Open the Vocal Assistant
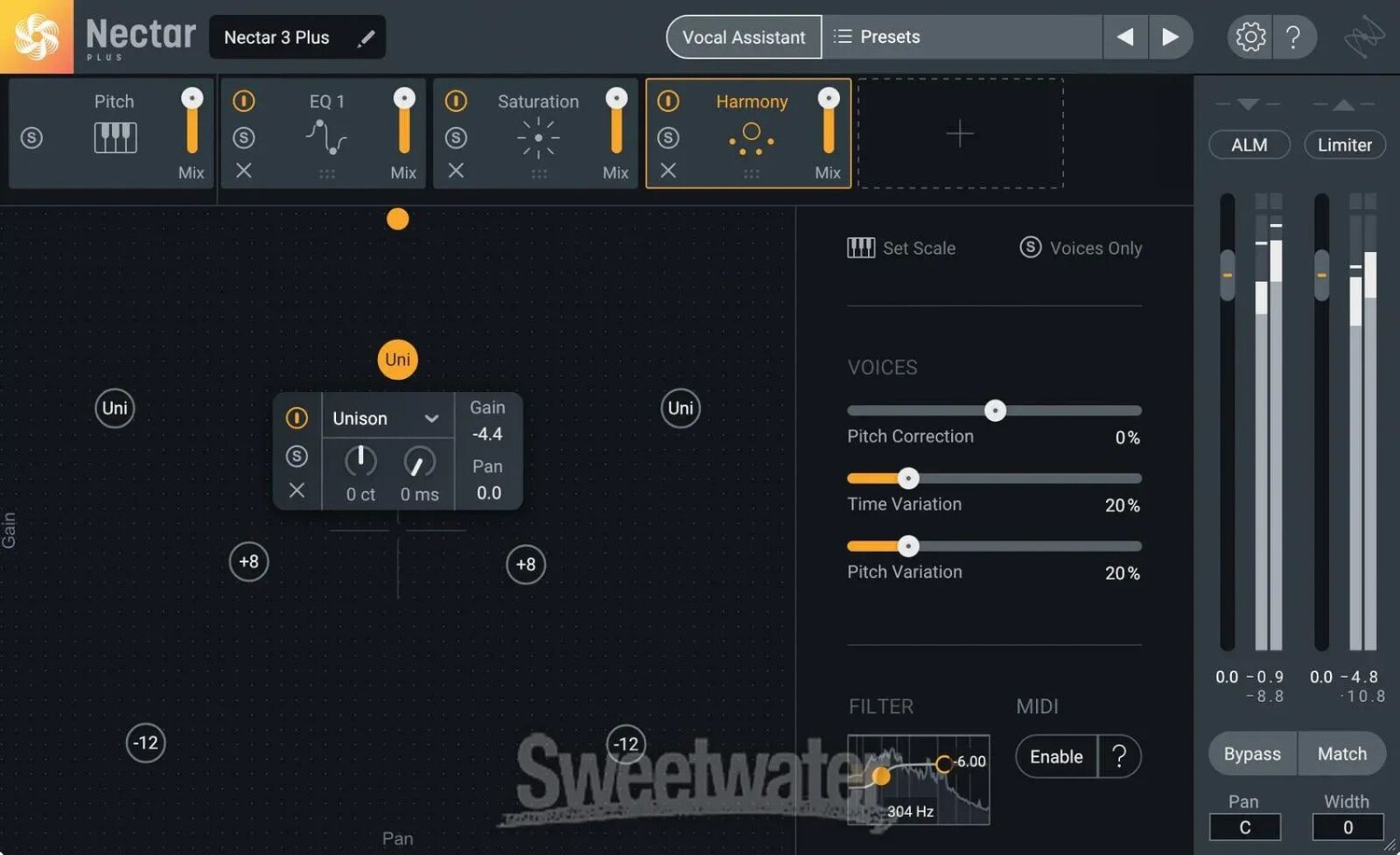The height and width of the screenshot is (855, 1400). tap(744, 37)
